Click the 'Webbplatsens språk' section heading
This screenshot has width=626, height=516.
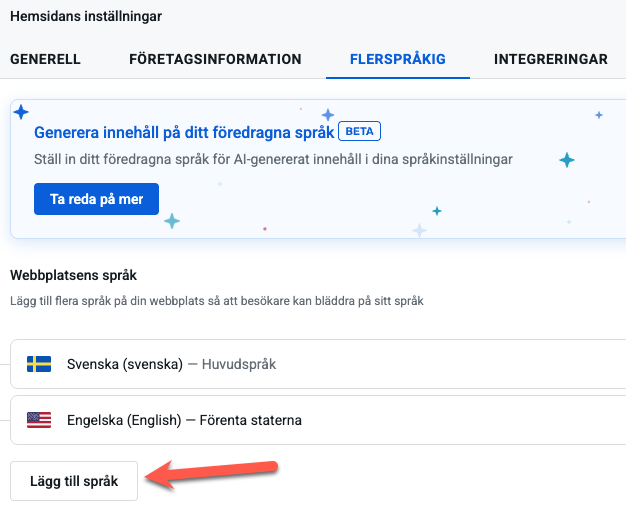[x=73, y=275]
